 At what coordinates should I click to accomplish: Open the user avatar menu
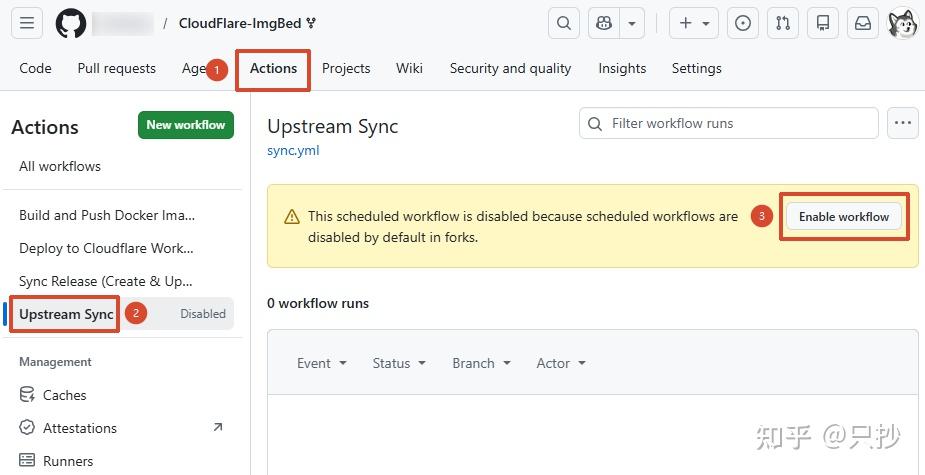click(x=903, y=24)
